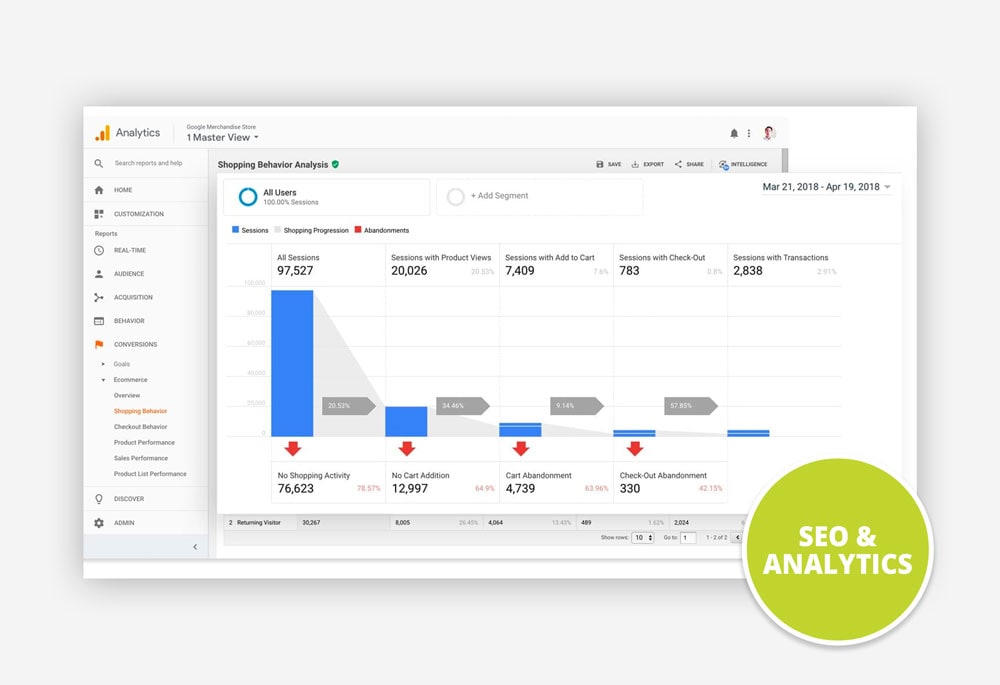Click the user profile avatar
The image size is (1000, 685).
pos(769,133)
